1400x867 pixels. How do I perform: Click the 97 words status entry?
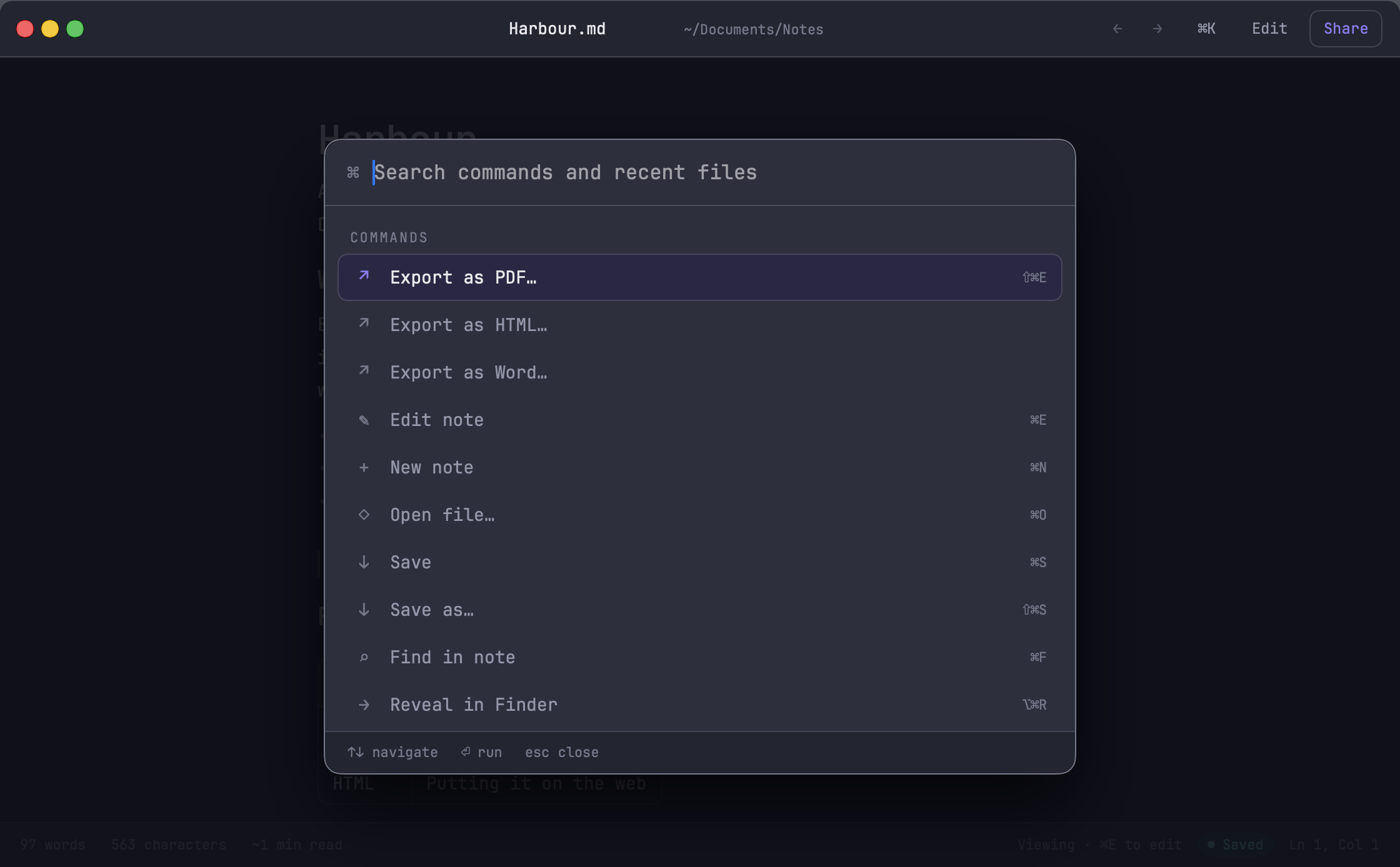(52, 845)
